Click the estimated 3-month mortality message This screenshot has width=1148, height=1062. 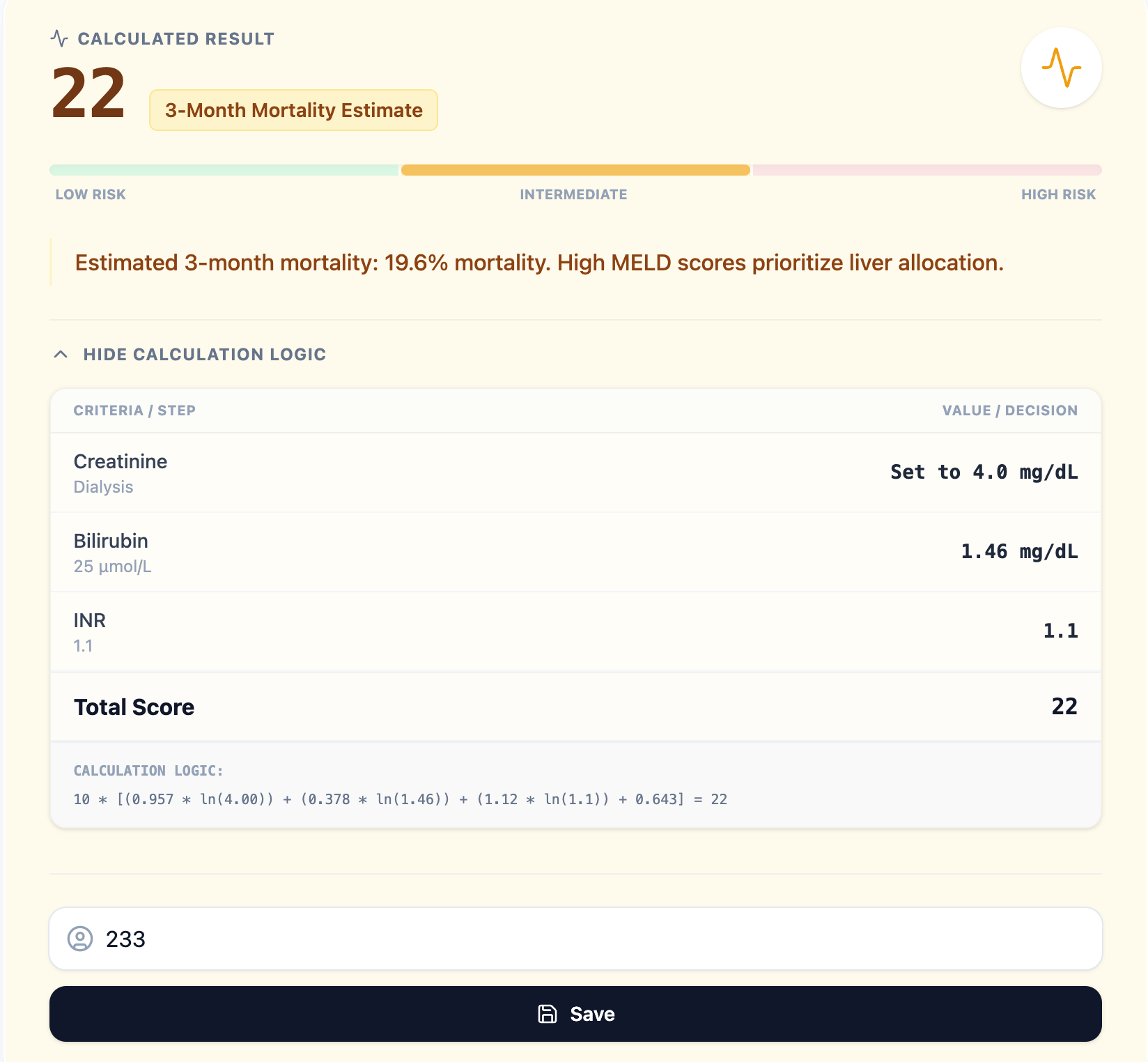(x=539, y=263)
